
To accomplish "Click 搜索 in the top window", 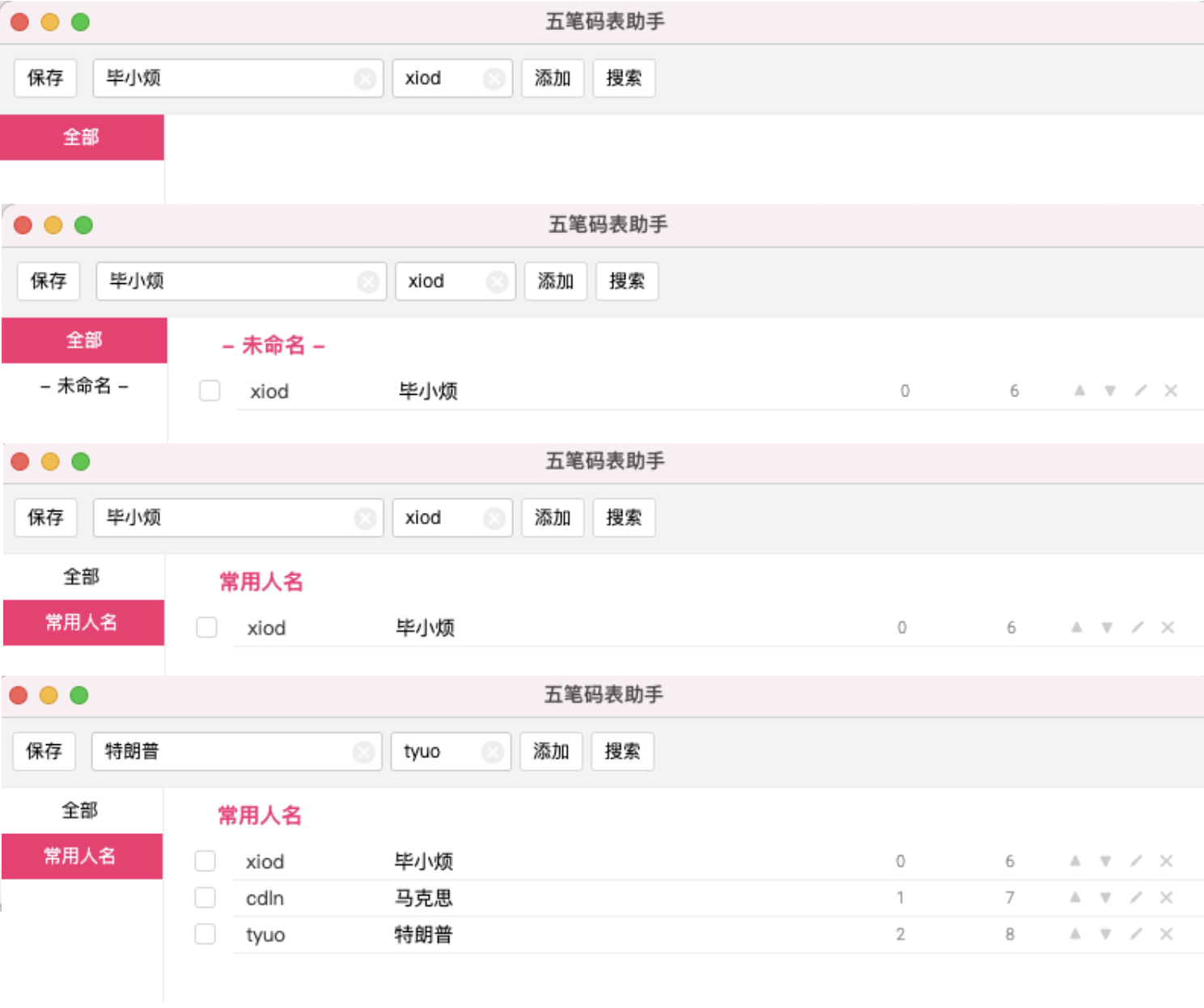I will point(624,78).
